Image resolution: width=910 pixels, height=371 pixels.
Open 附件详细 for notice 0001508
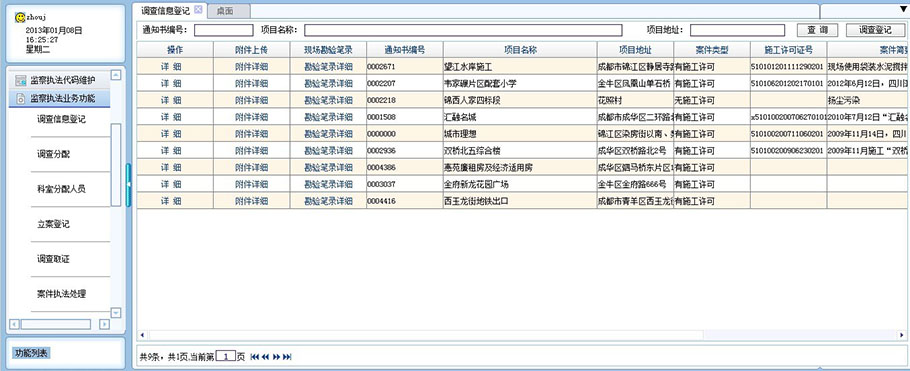pyautogui.click(x=251, y=117)
